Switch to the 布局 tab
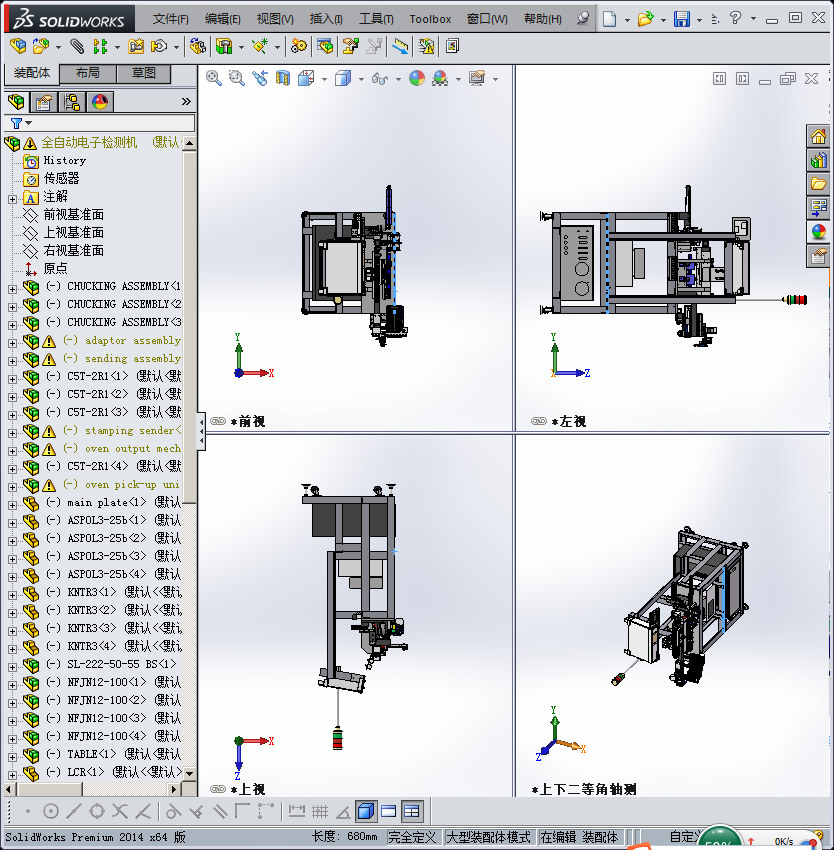834x850 pixels. point(87,73)
